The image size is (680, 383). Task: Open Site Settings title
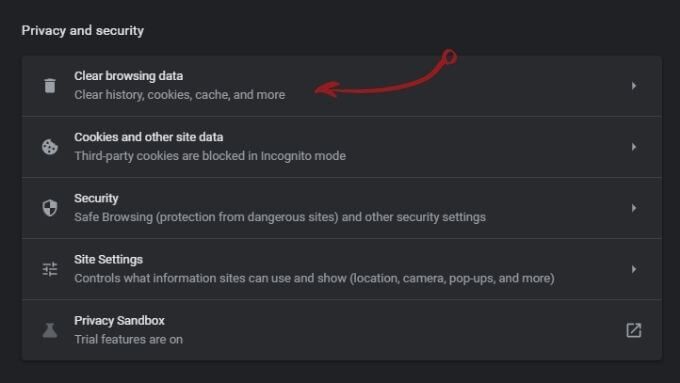click(108, 259)
